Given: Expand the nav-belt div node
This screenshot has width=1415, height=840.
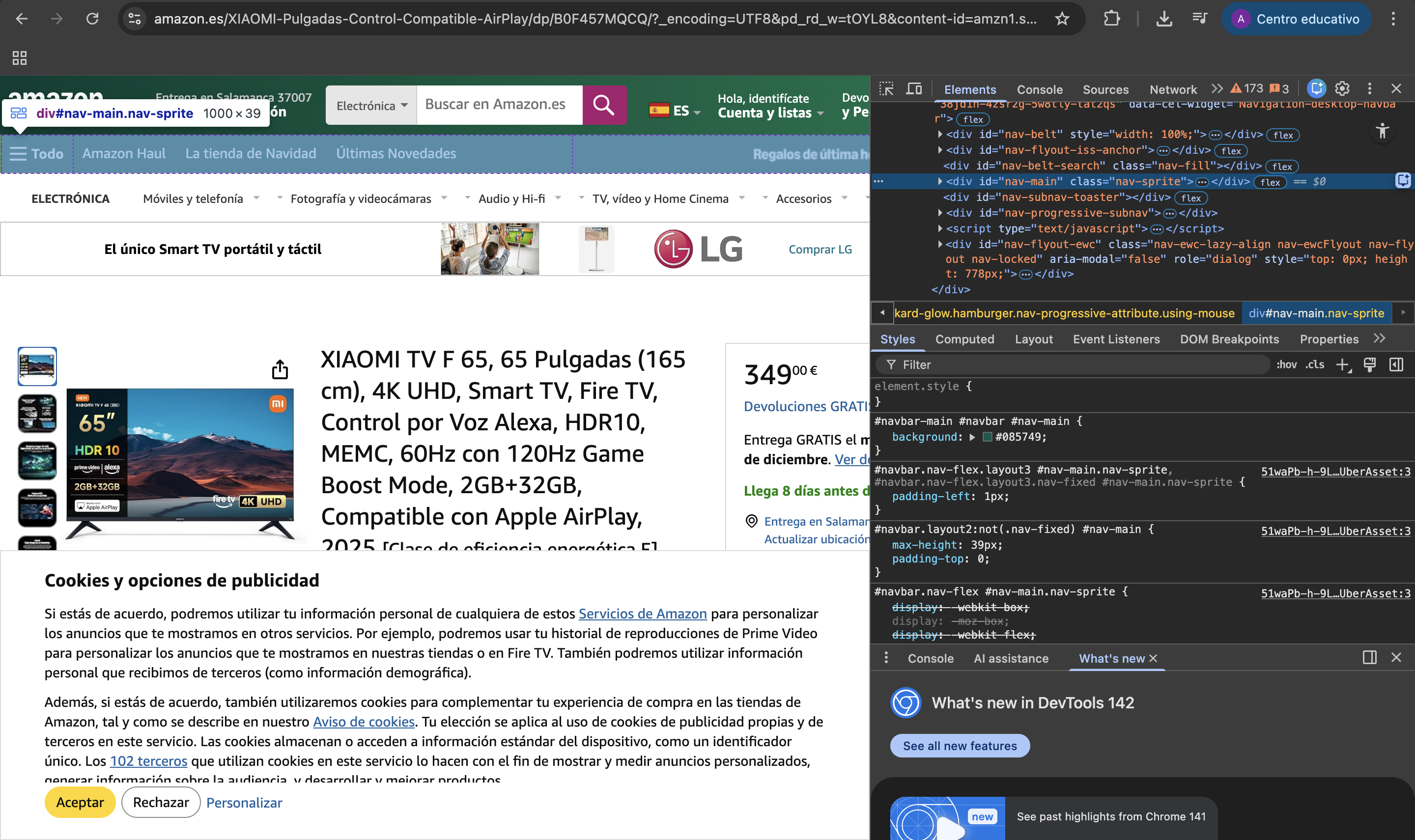Looking at the screenshot, I should click(940, 135).
